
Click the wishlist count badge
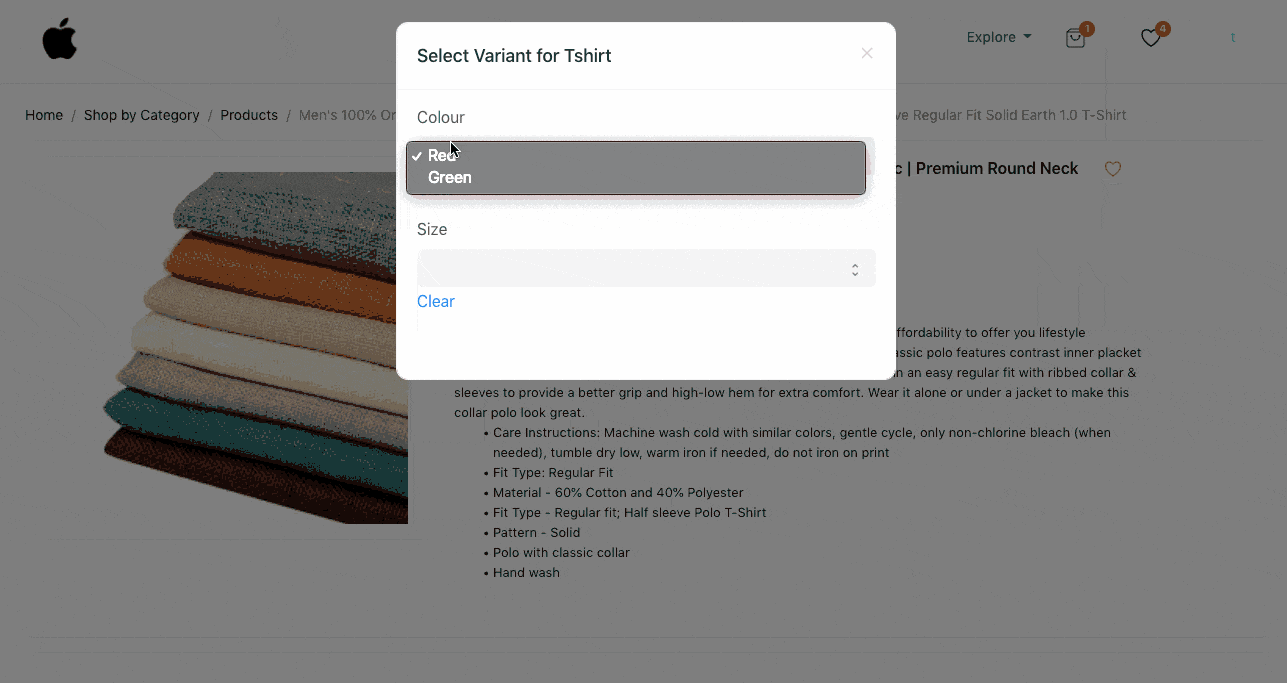(1163, 29)
